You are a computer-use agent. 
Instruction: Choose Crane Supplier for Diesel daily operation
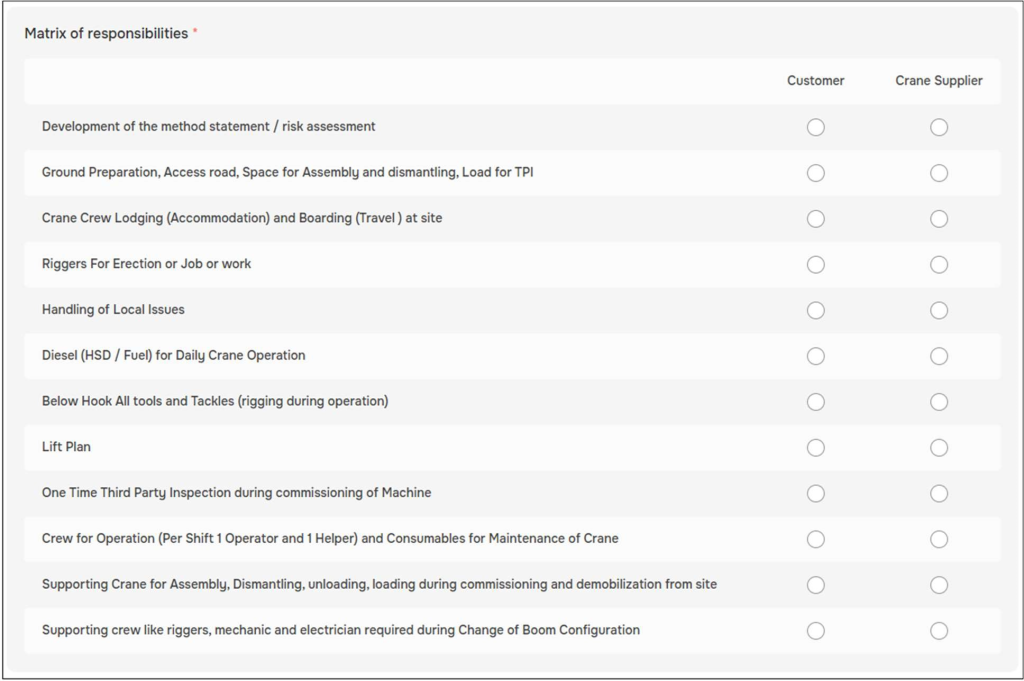[x=939, y=356]
